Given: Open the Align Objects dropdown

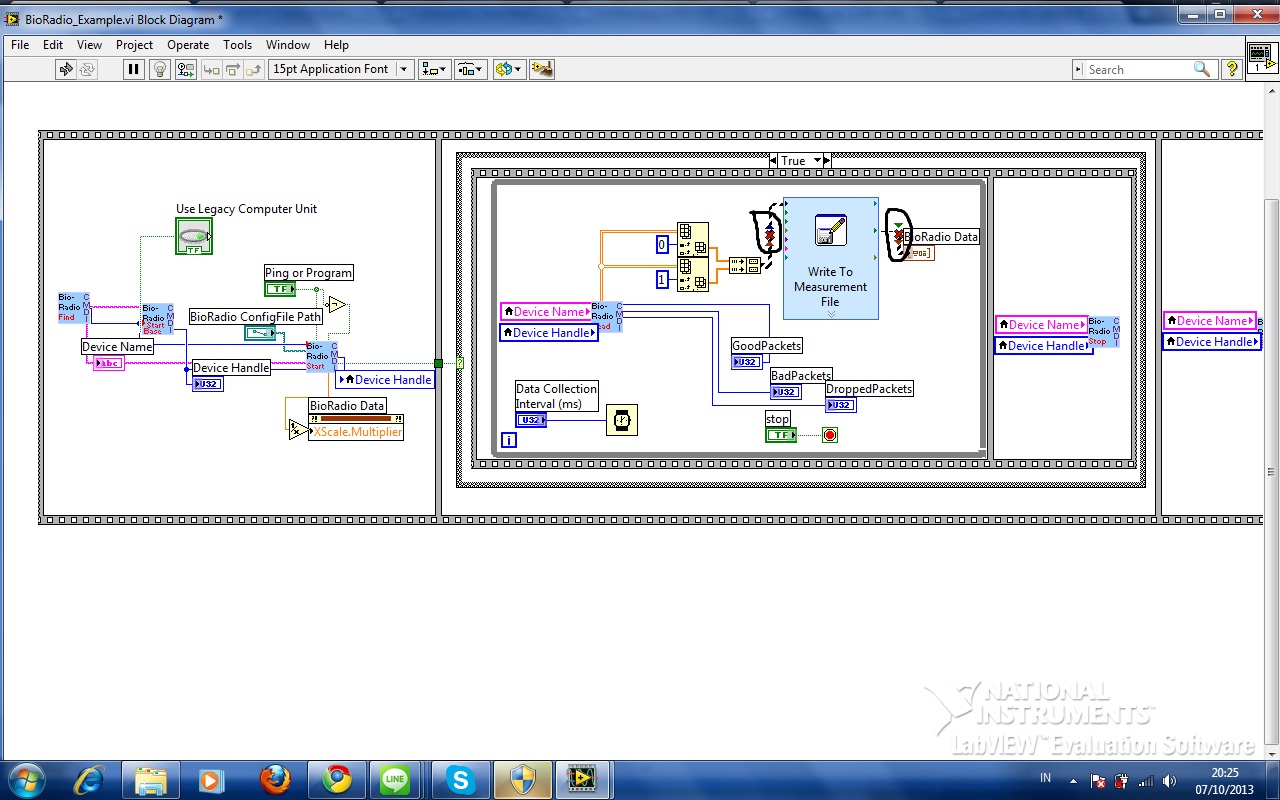Looking at the screenshot, I should click(435, 69).
